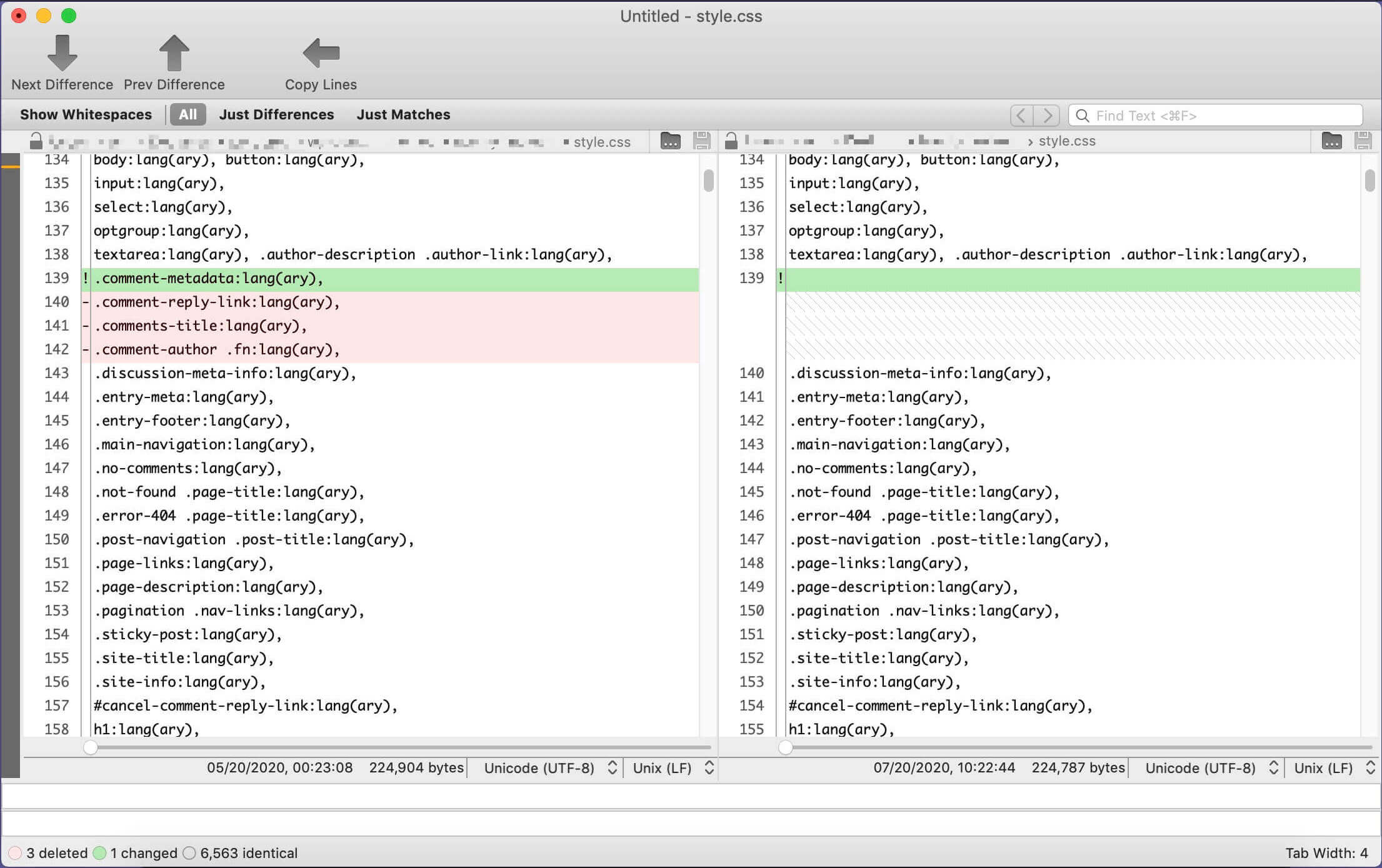Click the 07/20/2020, 10:22:44 timestamp

[x=944, y=768]
